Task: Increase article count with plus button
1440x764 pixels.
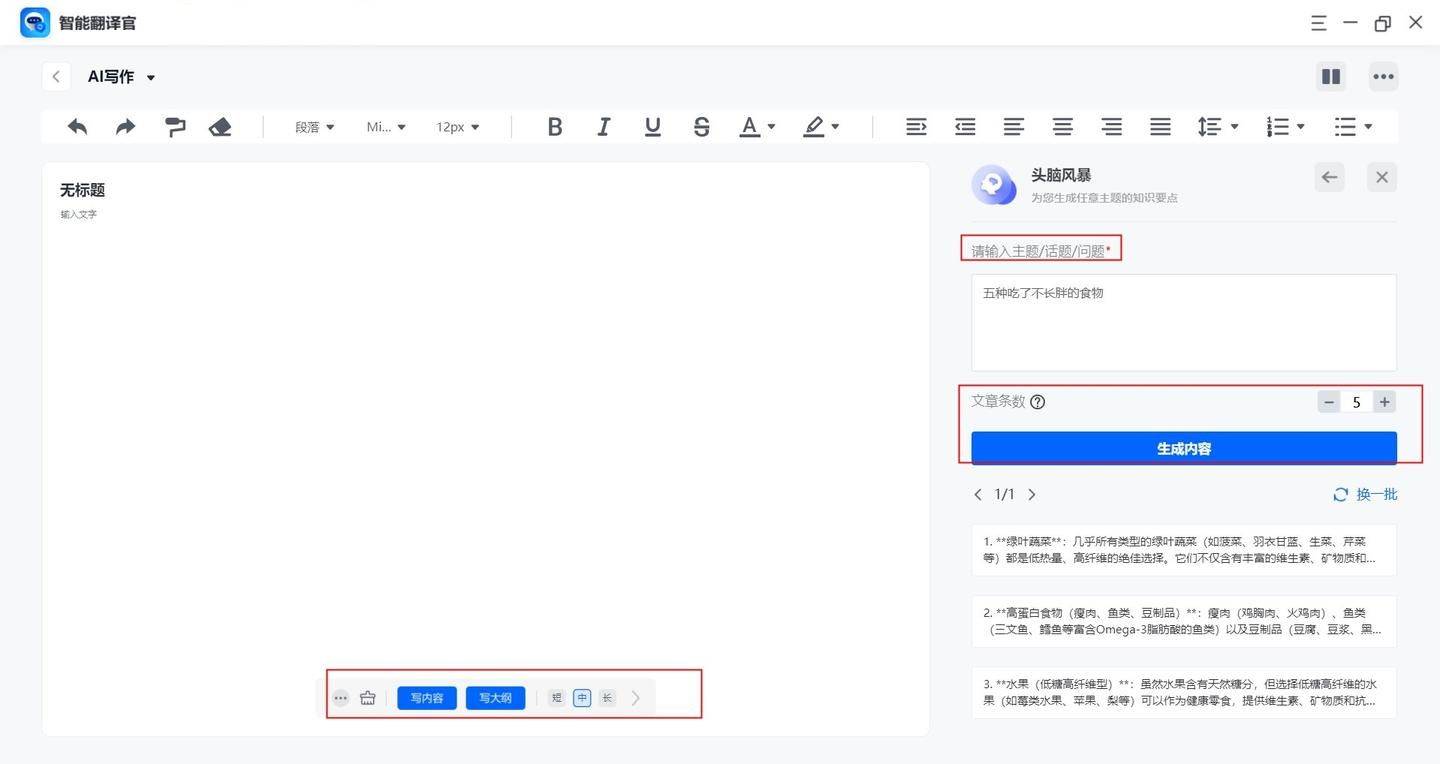Action: coord(1384,402)
